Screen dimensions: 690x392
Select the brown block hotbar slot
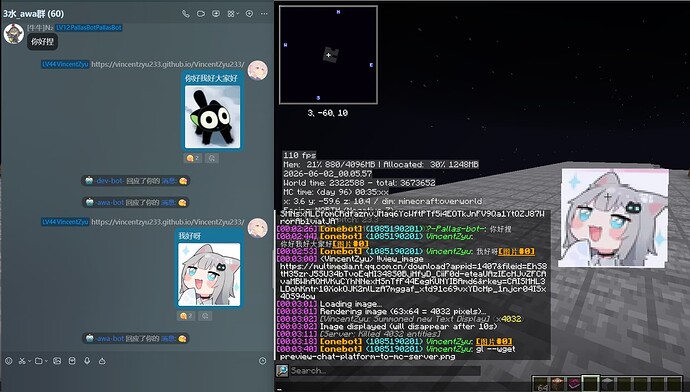point(558,384)
